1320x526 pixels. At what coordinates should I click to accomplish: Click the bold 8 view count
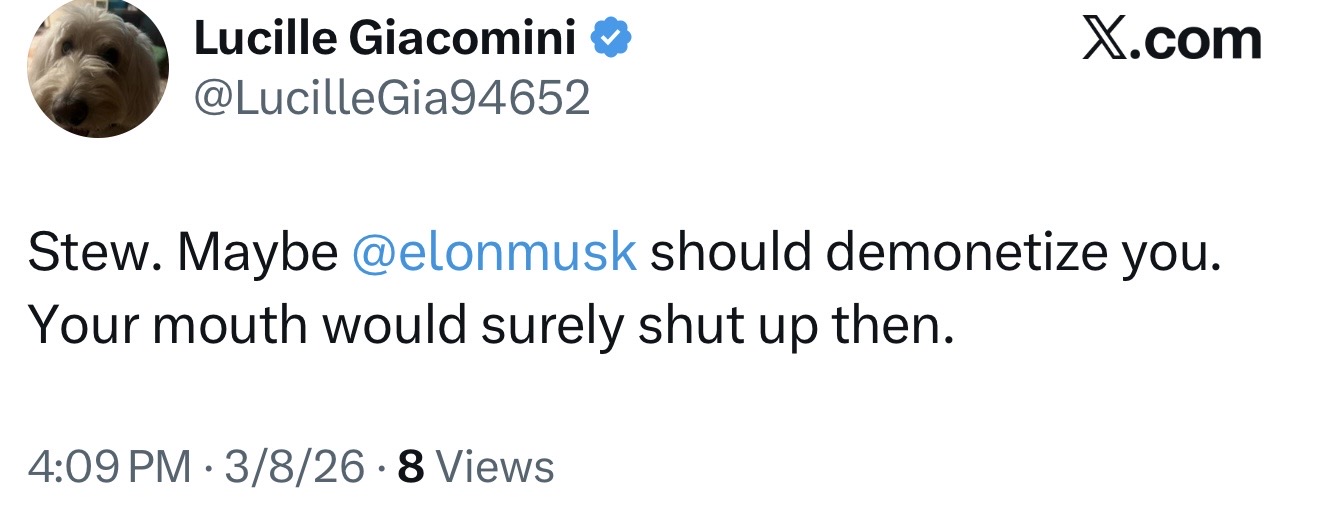tap(410, 467)
